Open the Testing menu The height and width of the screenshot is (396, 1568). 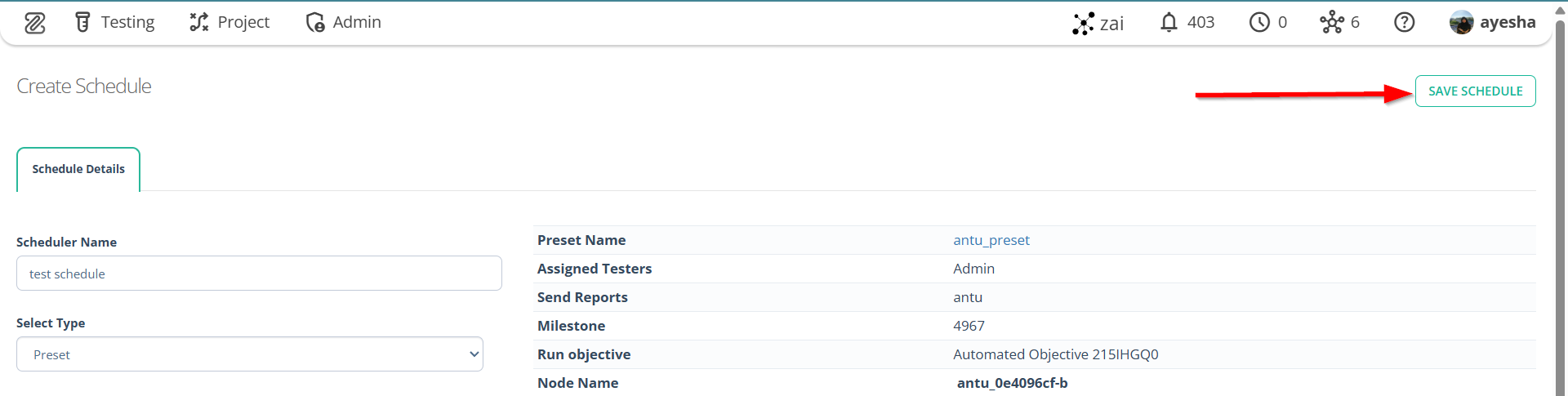point(114,22)
